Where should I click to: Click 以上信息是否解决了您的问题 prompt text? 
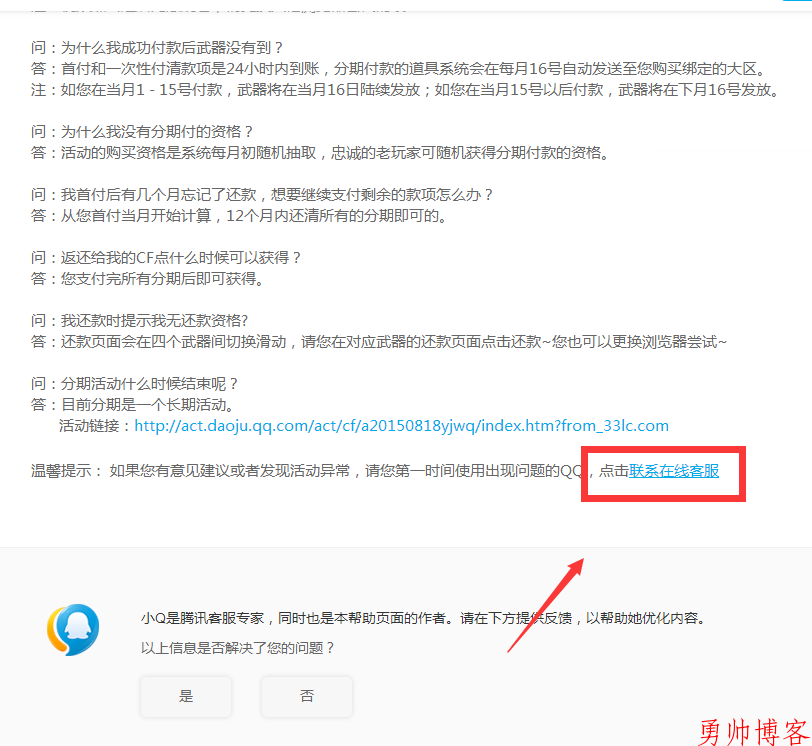(x=238, y=648)
